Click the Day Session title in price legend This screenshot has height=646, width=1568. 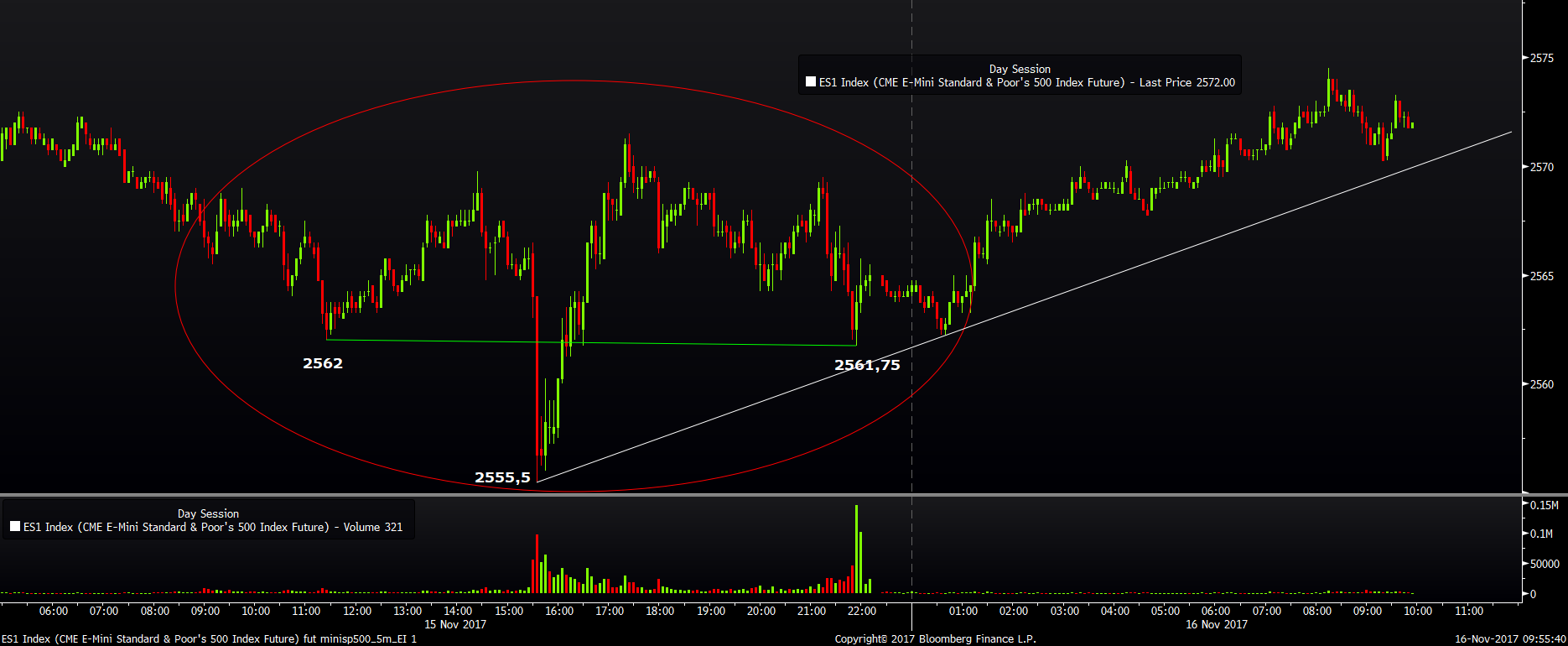tap(1020, 69)
